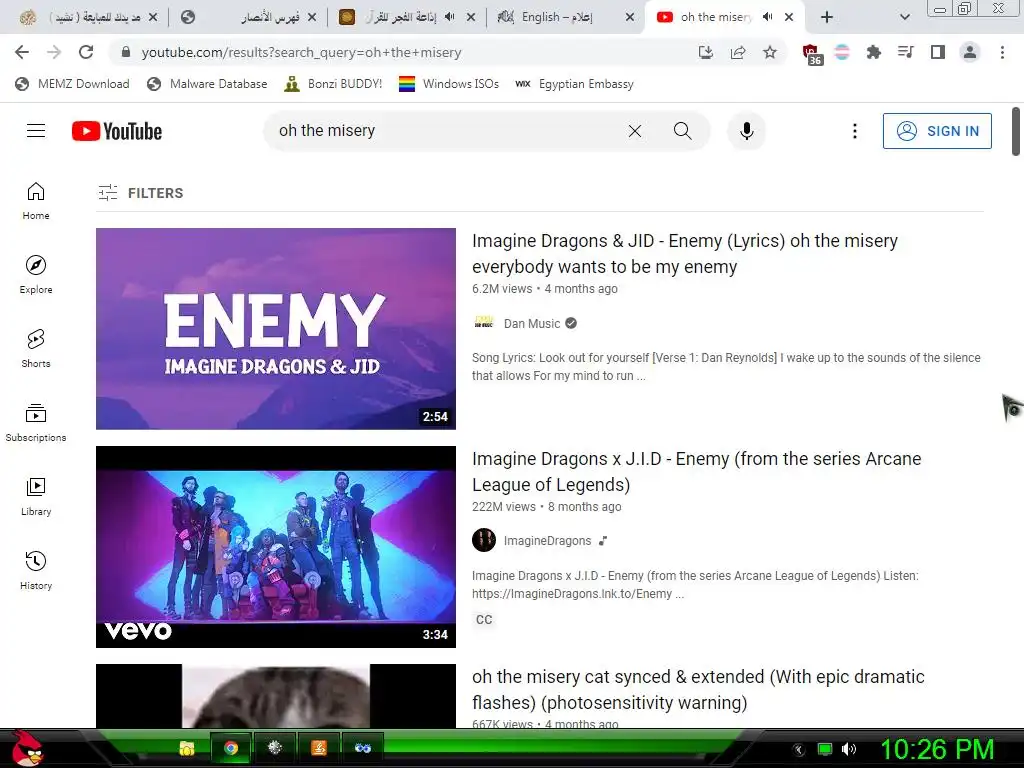Open Explore in sidebar
The width and height of the screenshot is (1024, 768).
pyautogui.click(x=36, y=274)
